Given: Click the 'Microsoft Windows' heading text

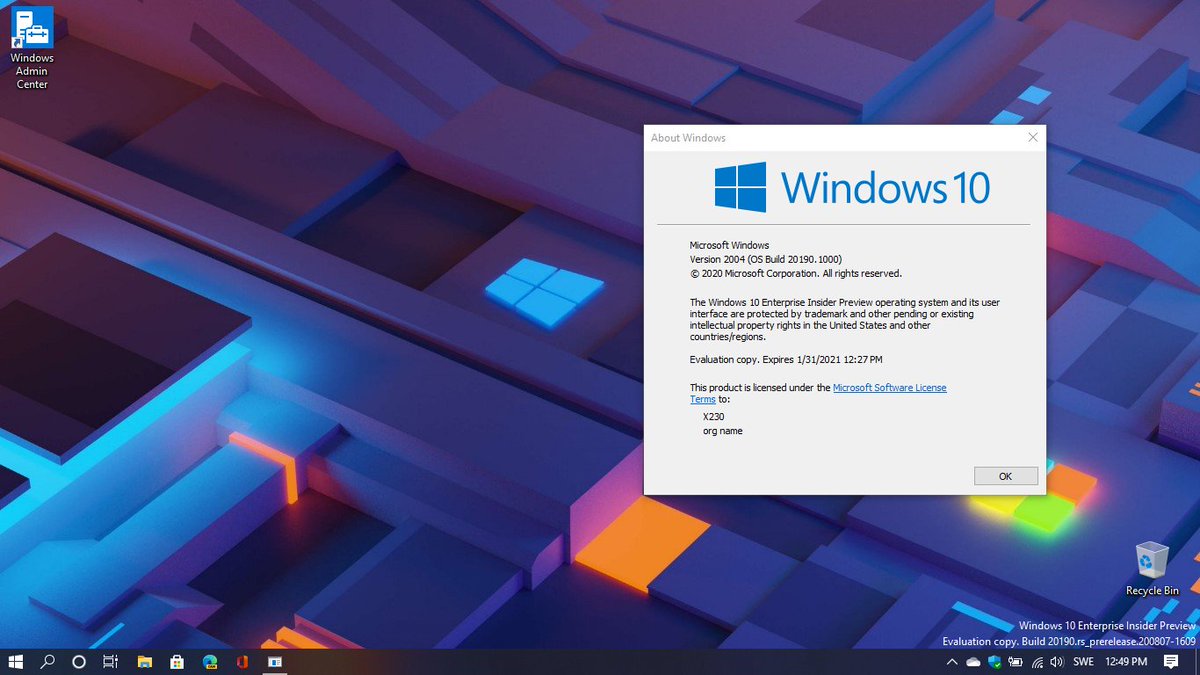Looking at the screenshot, I should 729,245.
